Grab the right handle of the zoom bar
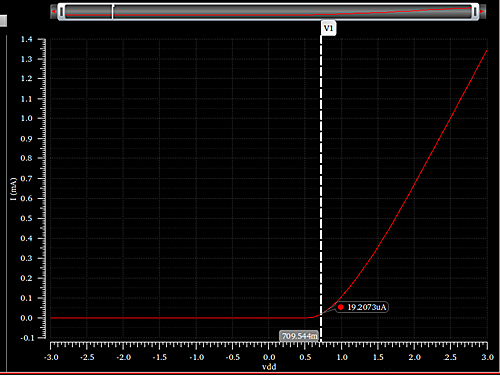The image size is (500, 376). (x=475, y=12)
